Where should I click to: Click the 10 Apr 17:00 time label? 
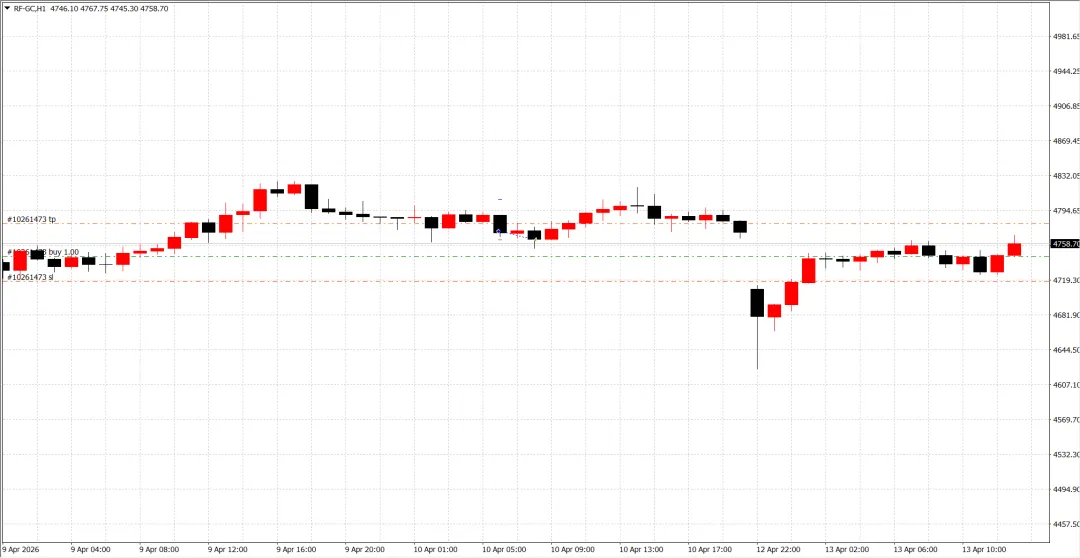pos(709,550)
